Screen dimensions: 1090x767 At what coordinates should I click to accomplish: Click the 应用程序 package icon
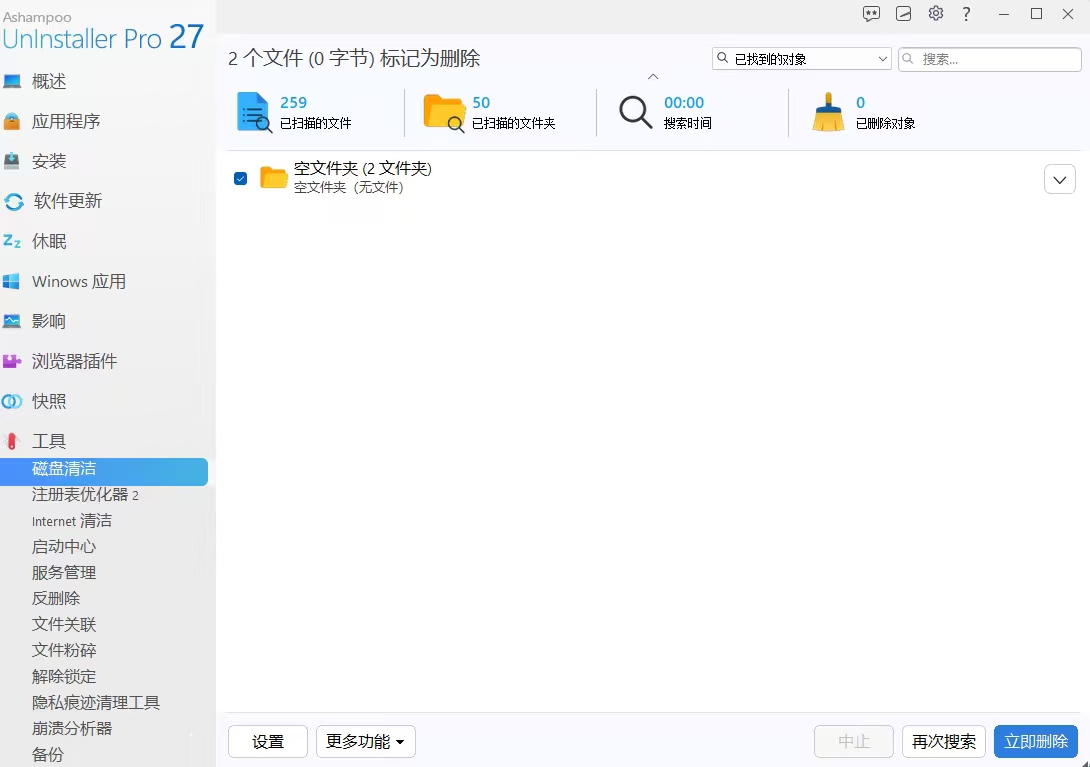pyautogui.click(x=12, y=122)
